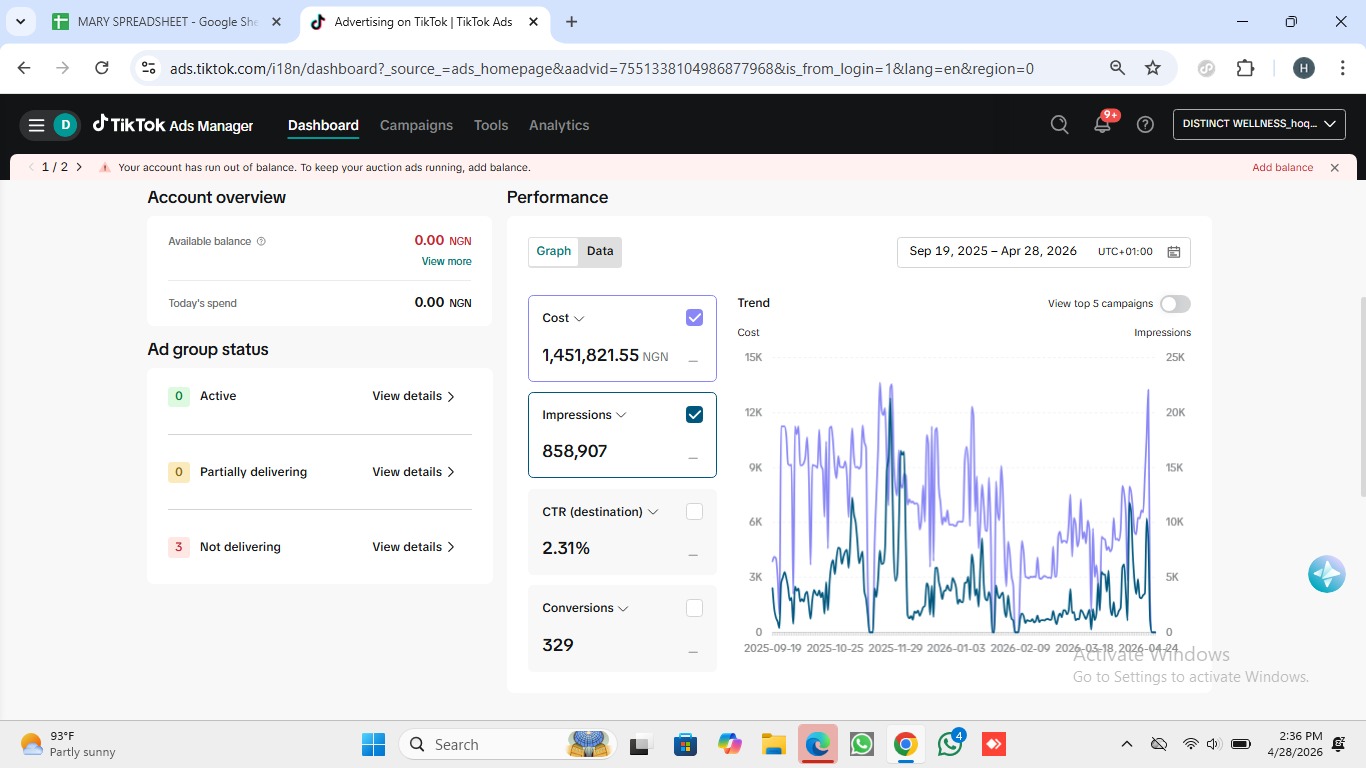The width and height of the screenshot is (1366, 768).
Task: Open File Explorer from taskbar
Action: (x=773, y=744)
